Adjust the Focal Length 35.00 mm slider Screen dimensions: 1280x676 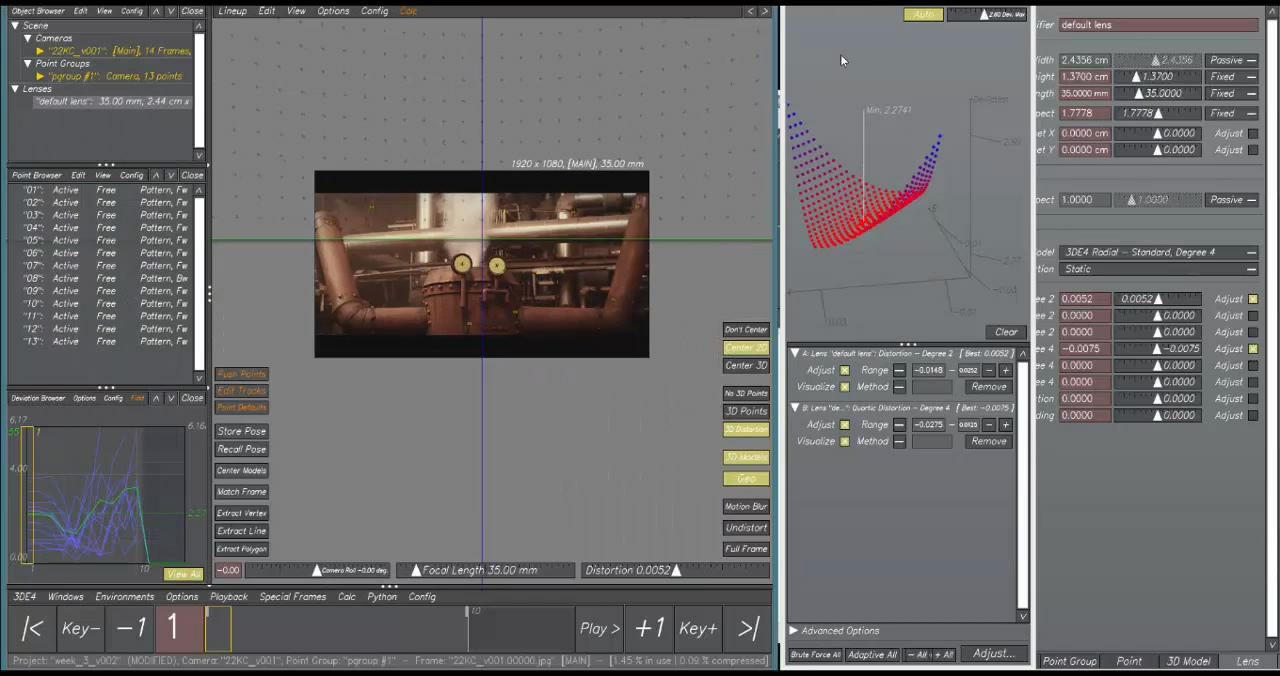coord(486,570)
